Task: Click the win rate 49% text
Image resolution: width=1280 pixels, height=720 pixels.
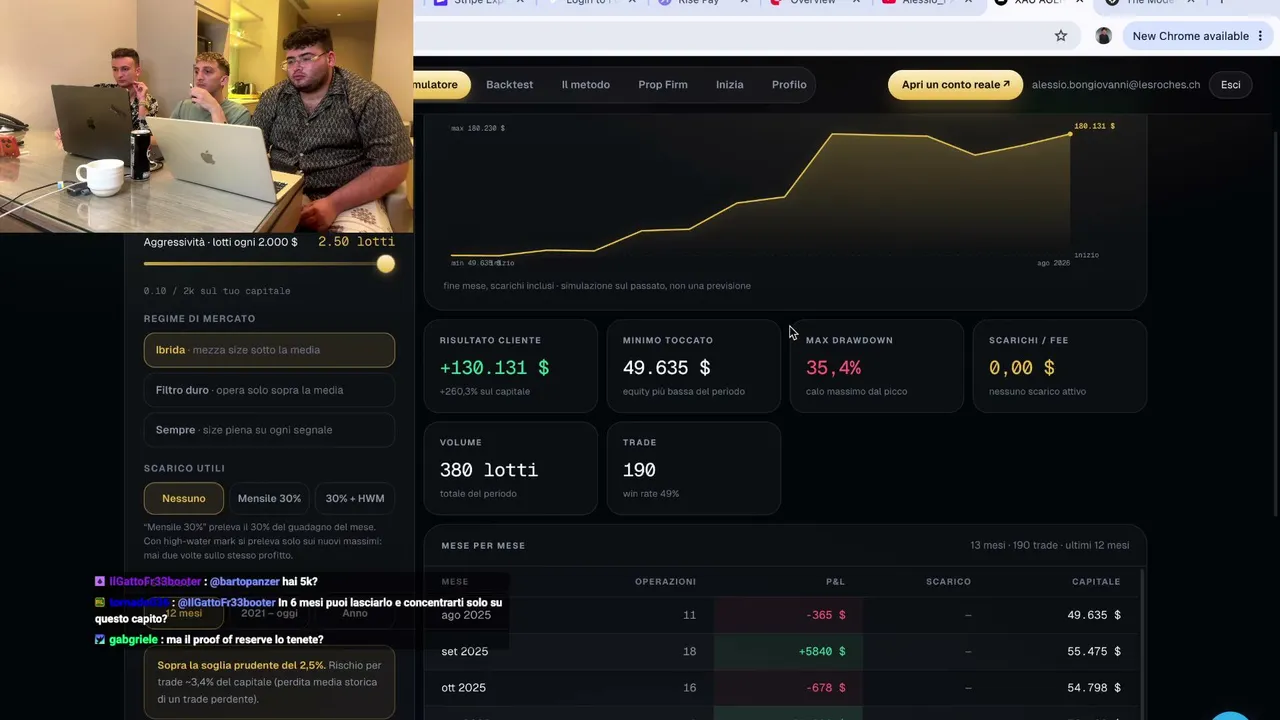Action: (x=651, y=494)
